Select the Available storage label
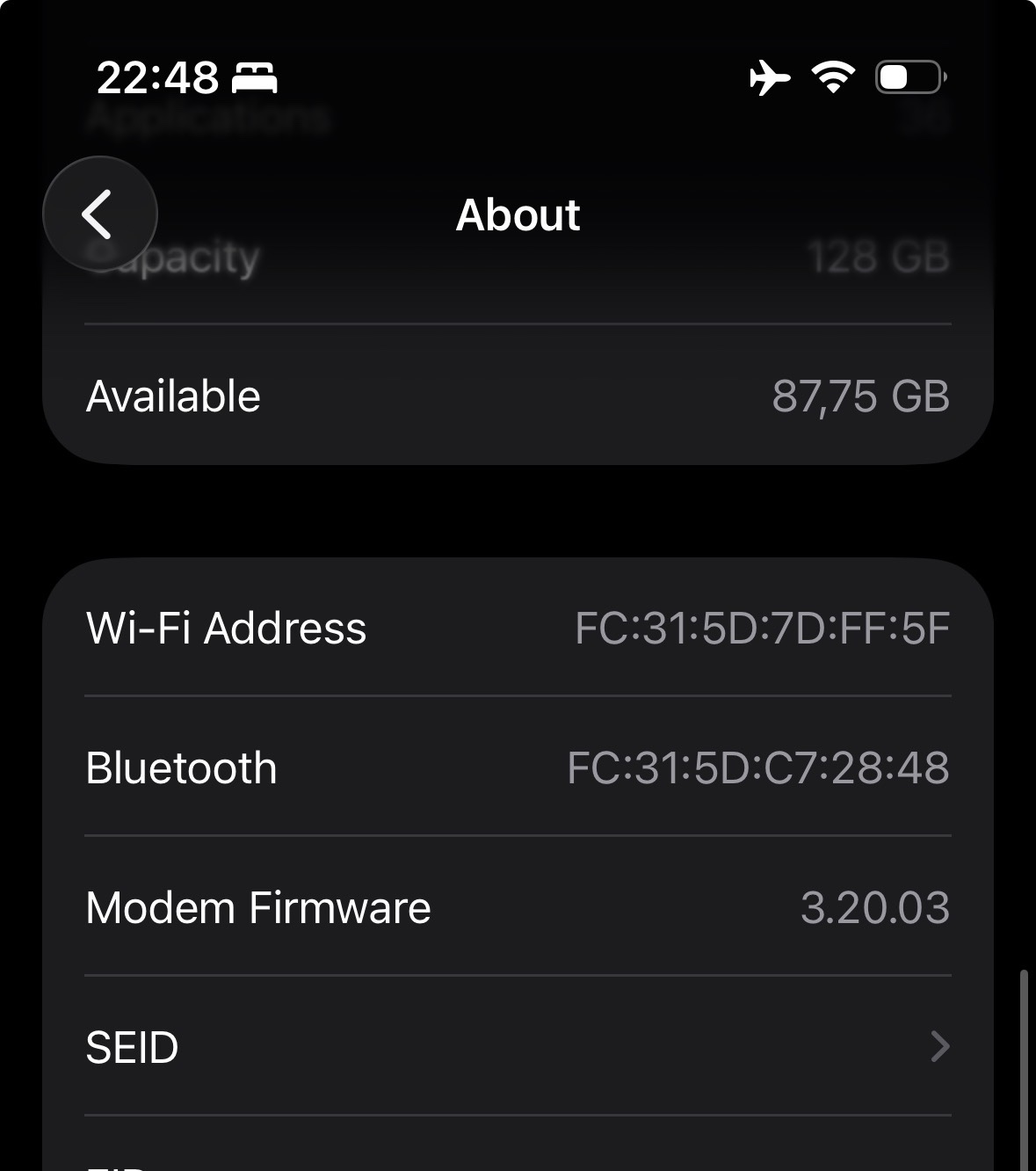The image size is (1036, 1171). [x=173, y=396]
